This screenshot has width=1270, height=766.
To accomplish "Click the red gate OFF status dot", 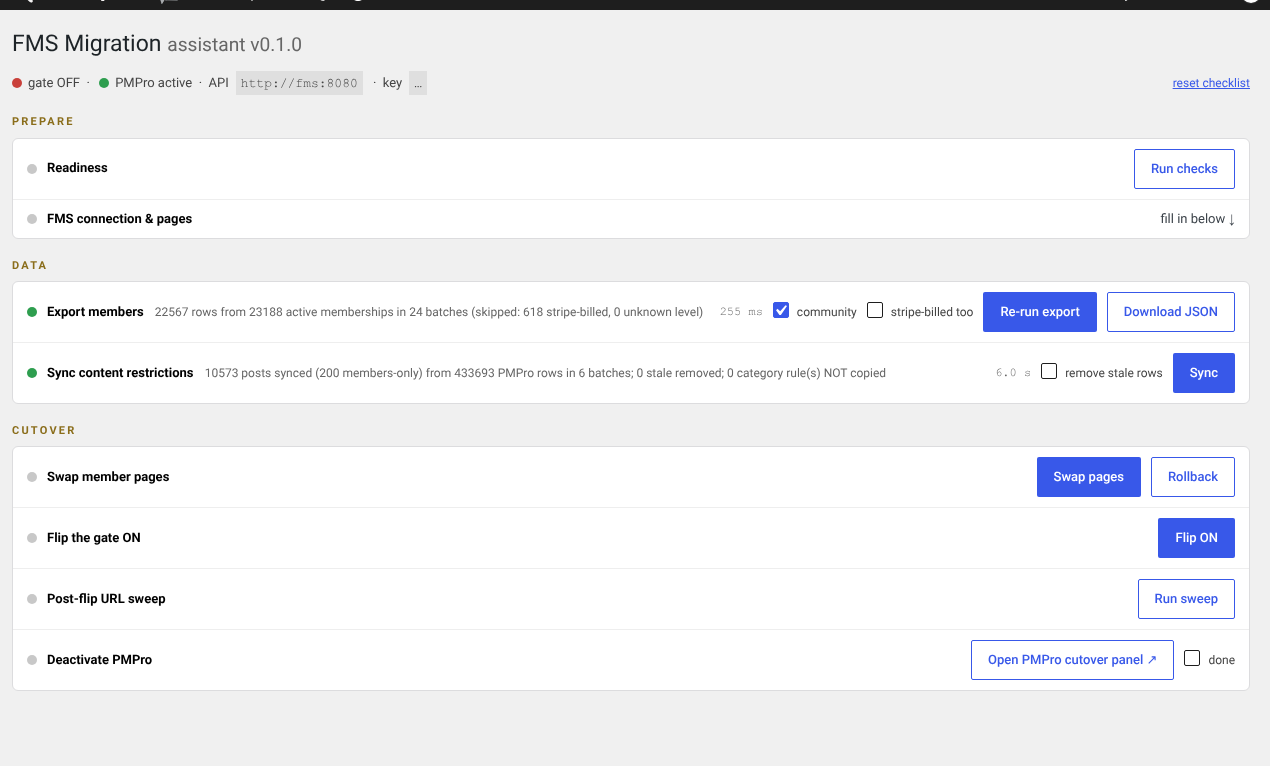I will pyautogui.click(x=17, y=83).
